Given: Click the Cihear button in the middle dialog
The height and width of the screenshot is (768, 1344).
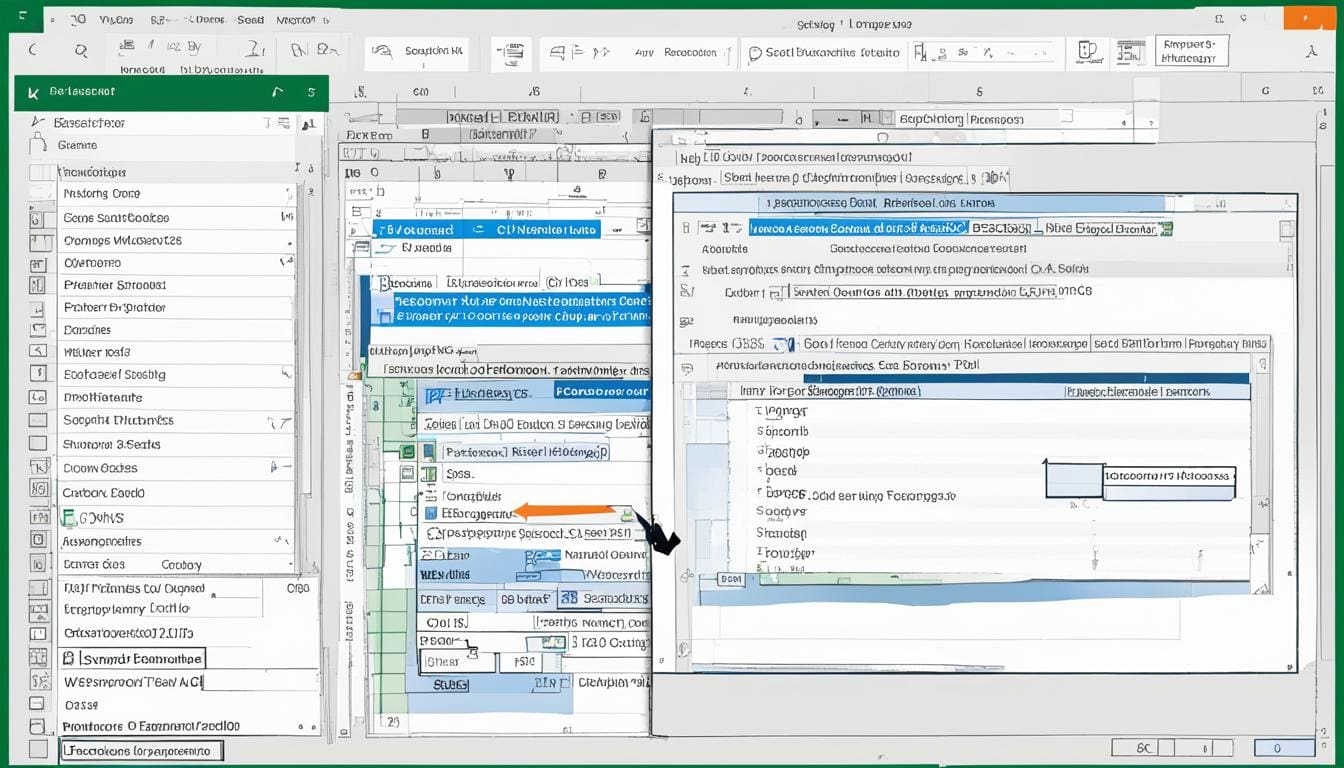Looking at the screenshot, I should (x=457, y=661).
